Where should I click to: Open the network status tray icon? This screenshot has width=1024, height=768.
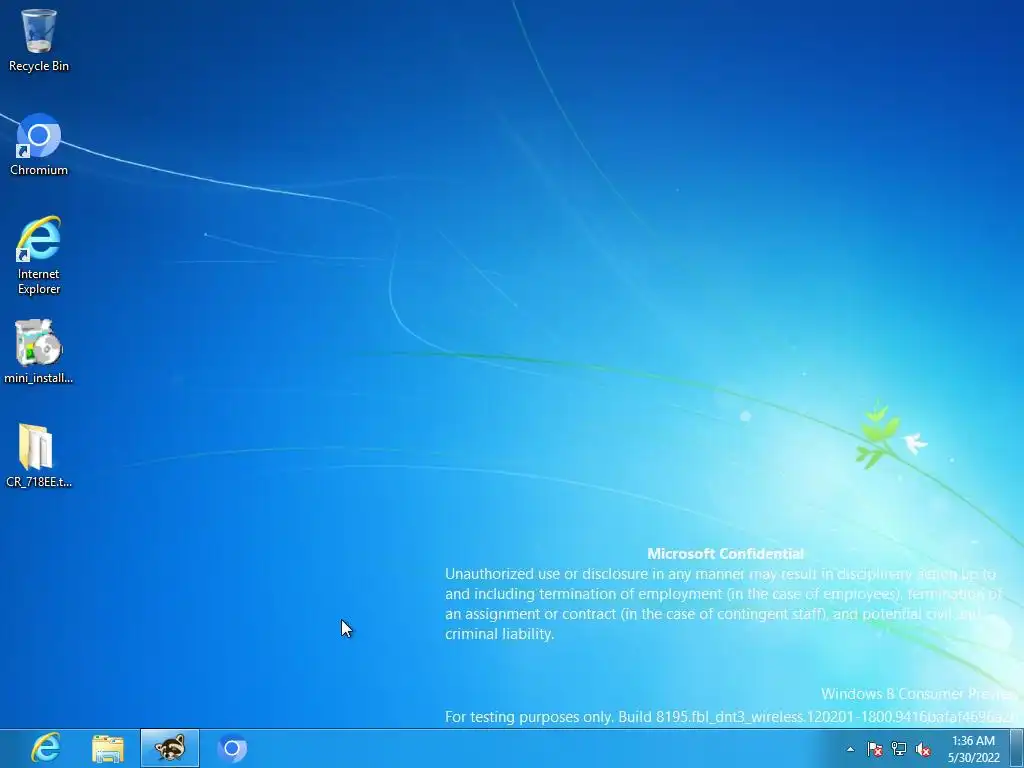tap(899, 749)
